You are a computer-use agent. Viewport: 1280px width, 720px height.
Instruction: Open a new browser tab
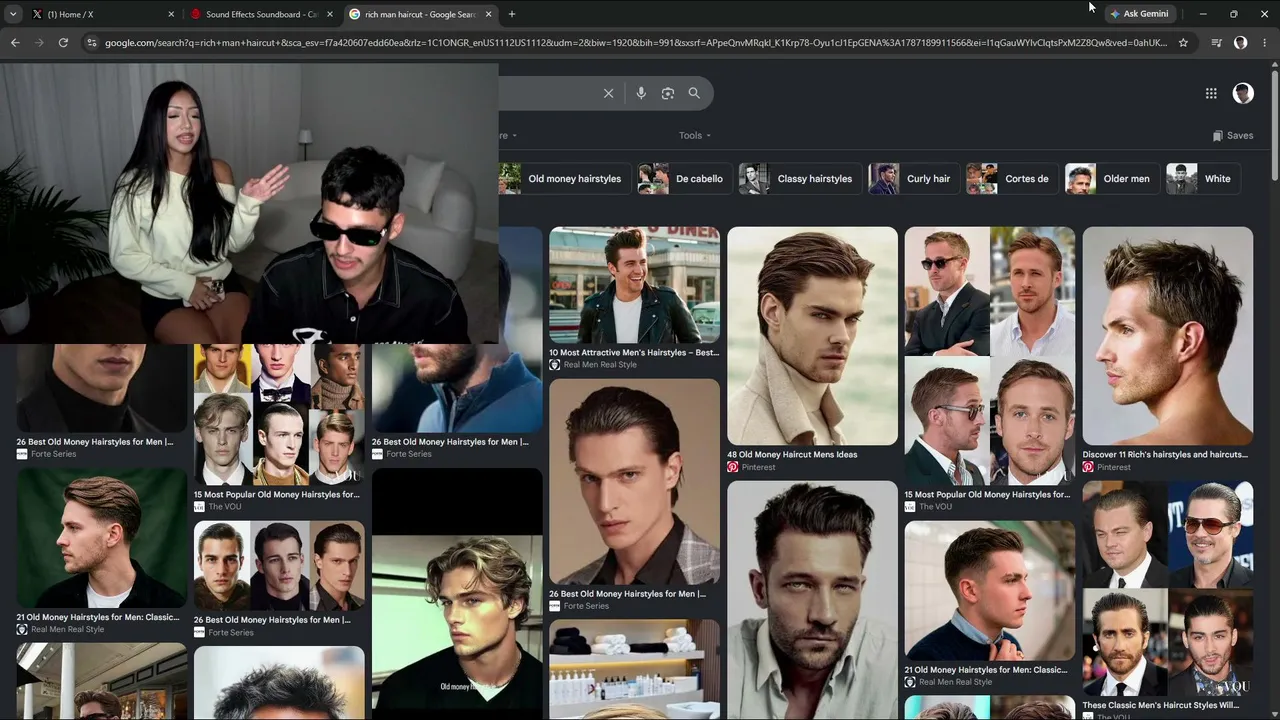click(512, 14)
